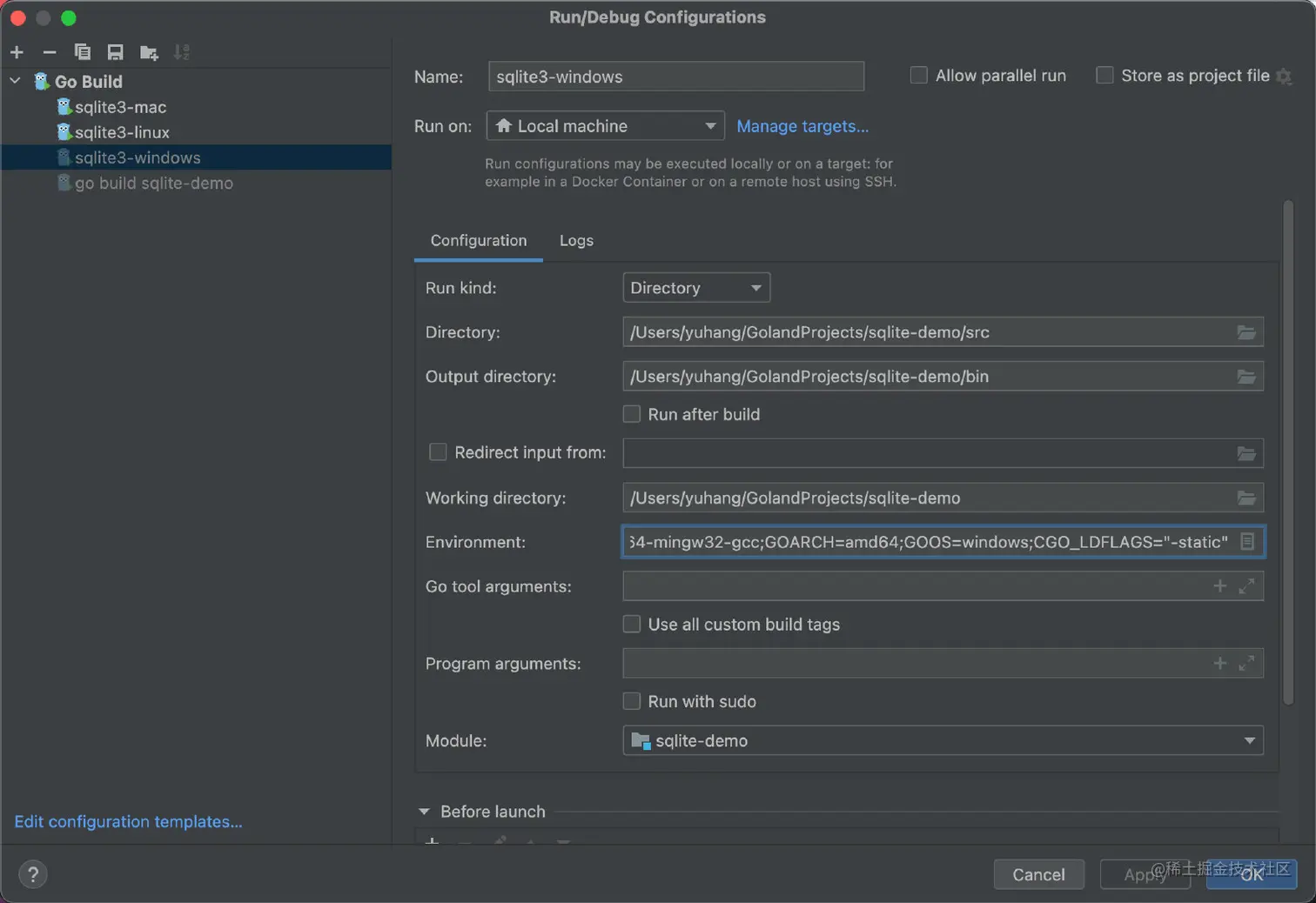Tick the Run after build checkbox
Screen dimensions: 1316x903
point(632,414)
